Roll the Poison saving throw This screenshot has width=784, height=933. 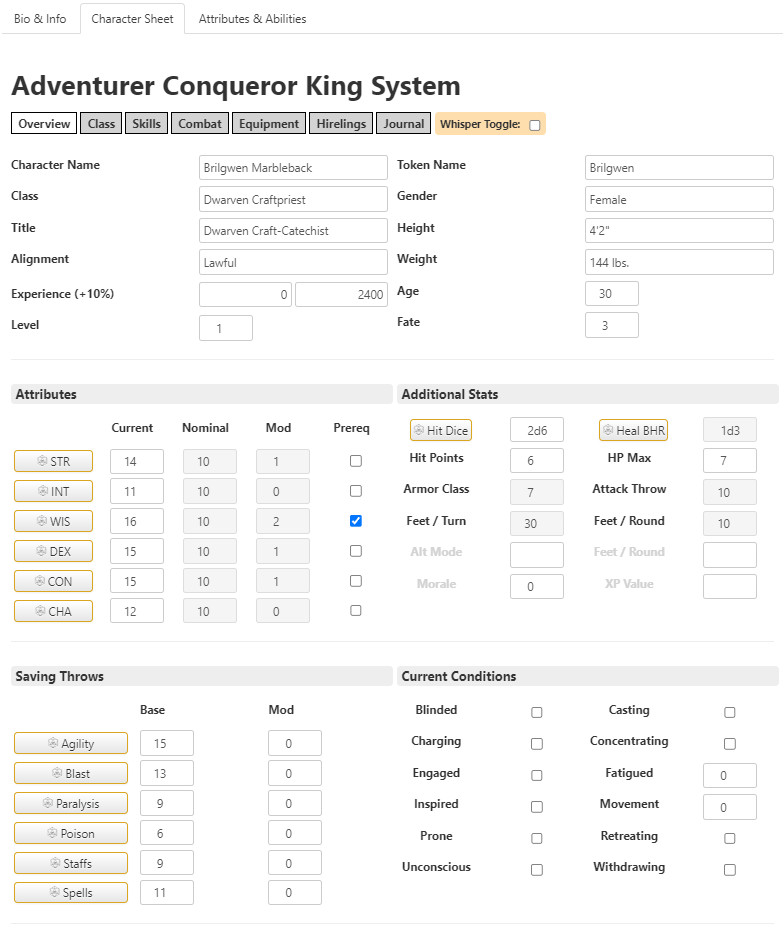tap(71, 833)
